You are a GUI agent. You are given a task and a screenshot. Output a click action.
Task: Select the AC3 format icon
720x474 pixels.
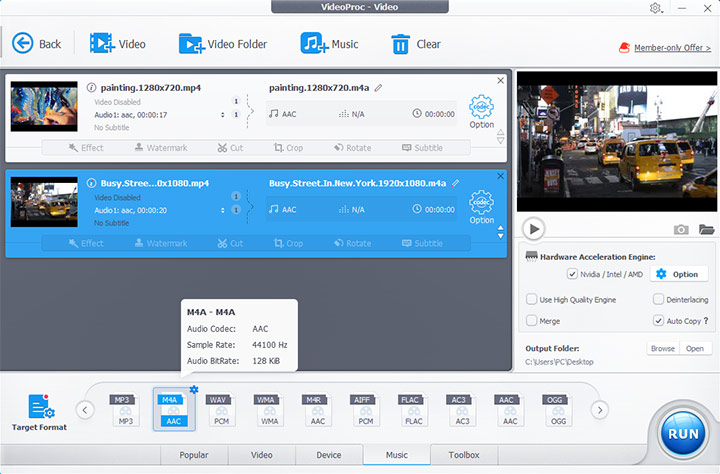click(462, 409)
